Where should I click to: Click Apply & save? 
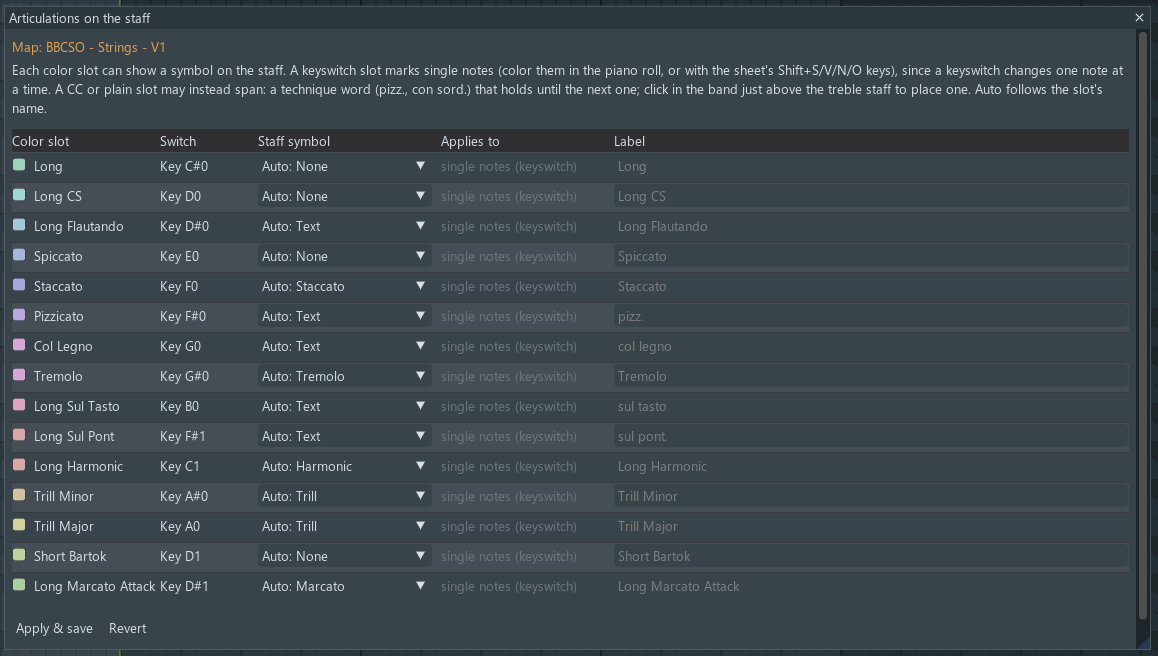(55, 629)
